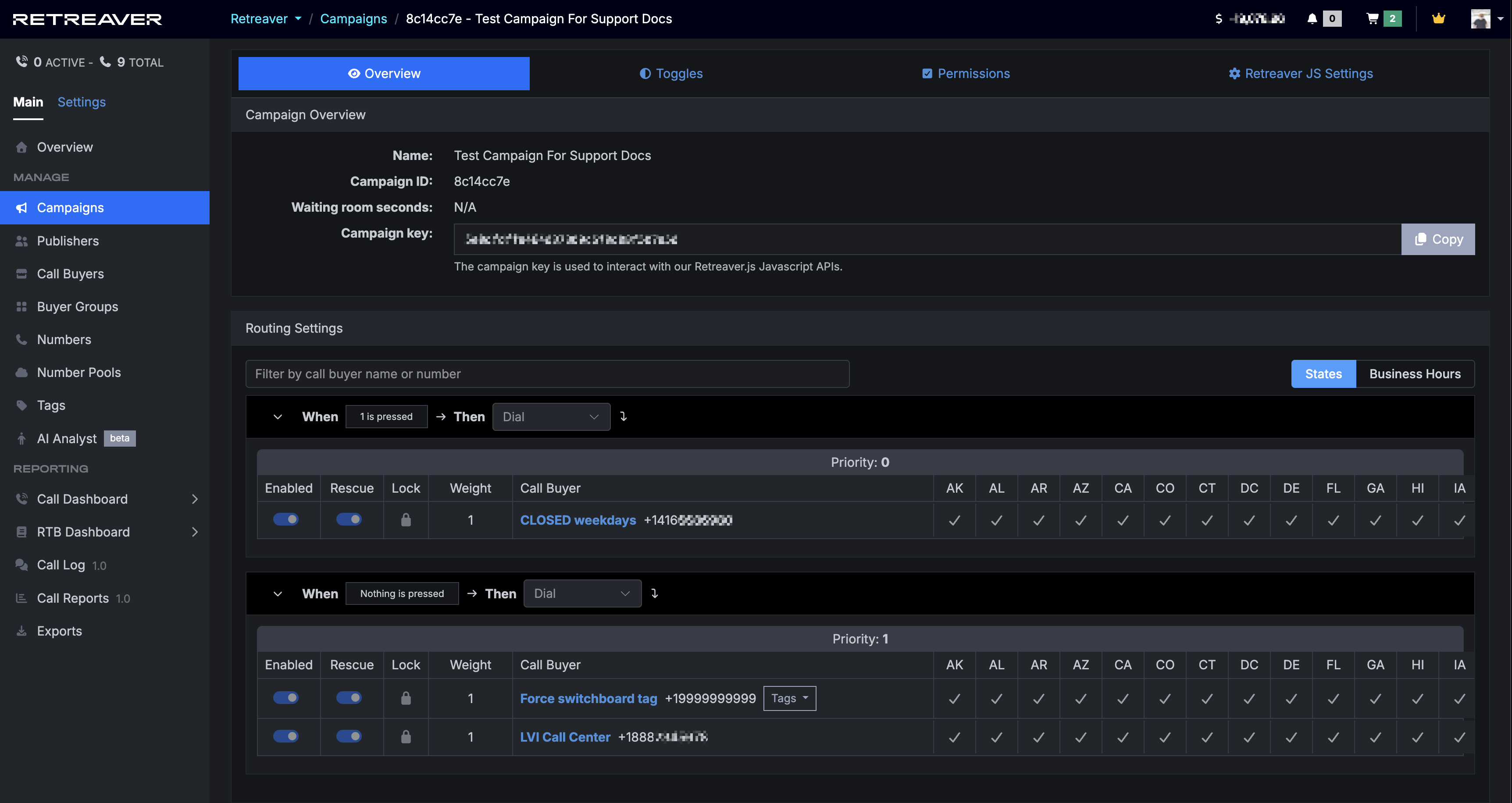Screen dimensions: 1512x803
Task: Click the call buyer filter field
Action: (x=547, y=373)
